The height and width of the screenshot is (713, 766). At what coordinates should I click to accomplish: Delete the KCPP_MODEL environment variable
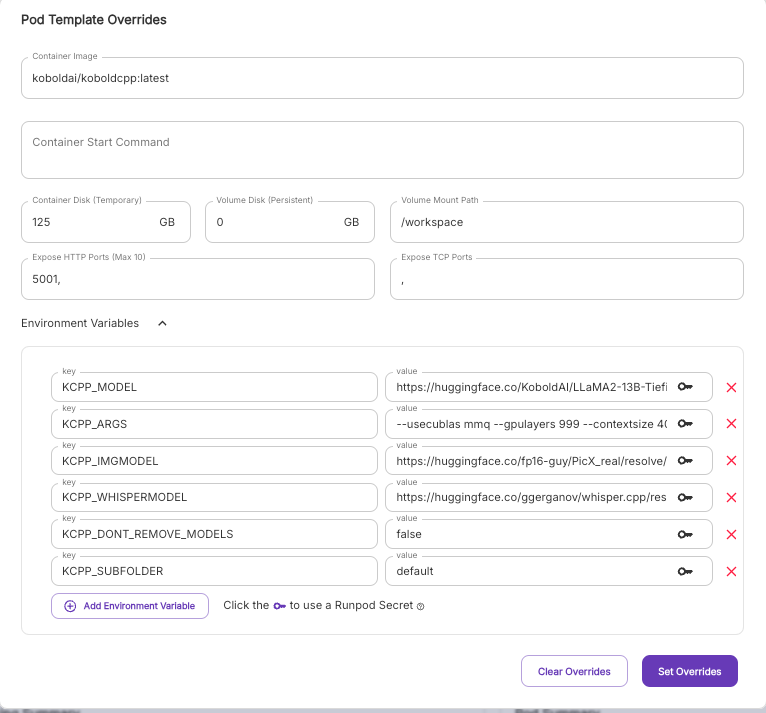(x=731, y=387)
